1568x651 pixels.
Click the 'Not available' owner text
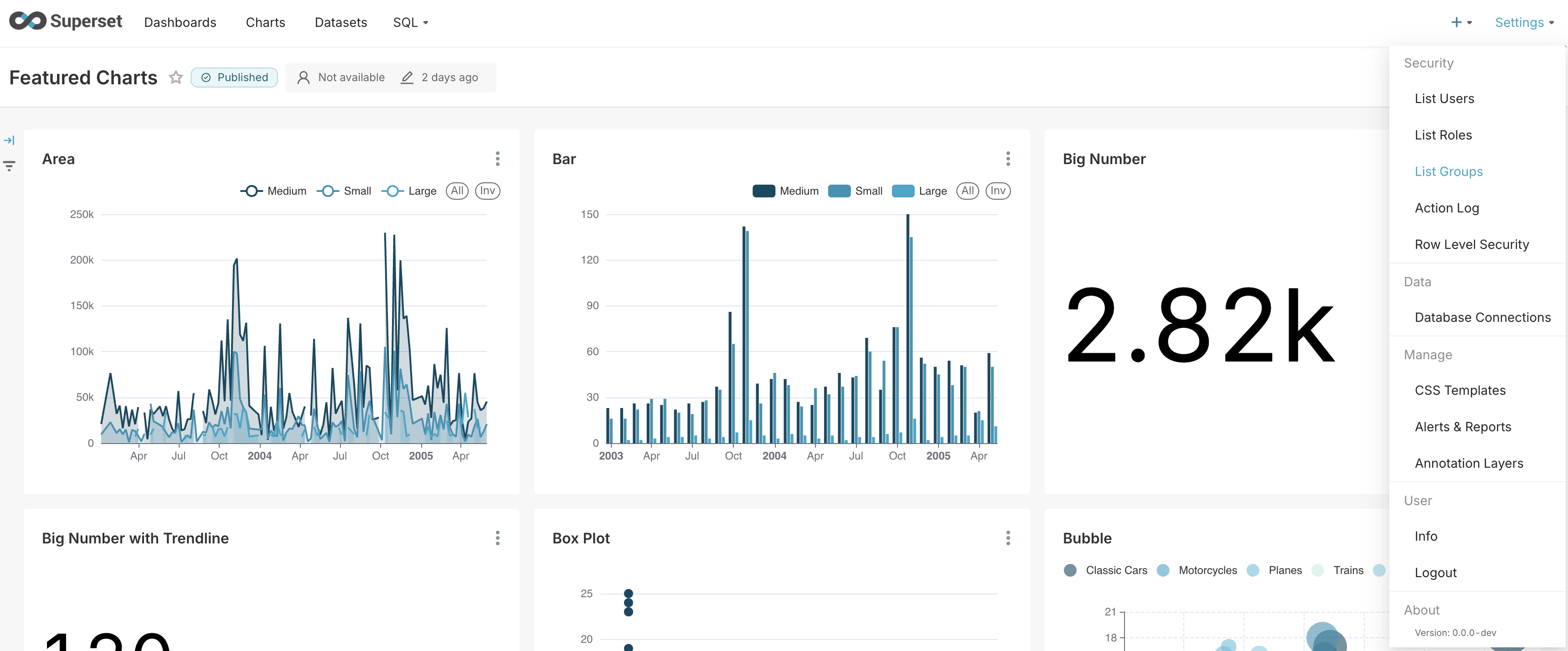(351, 77)
